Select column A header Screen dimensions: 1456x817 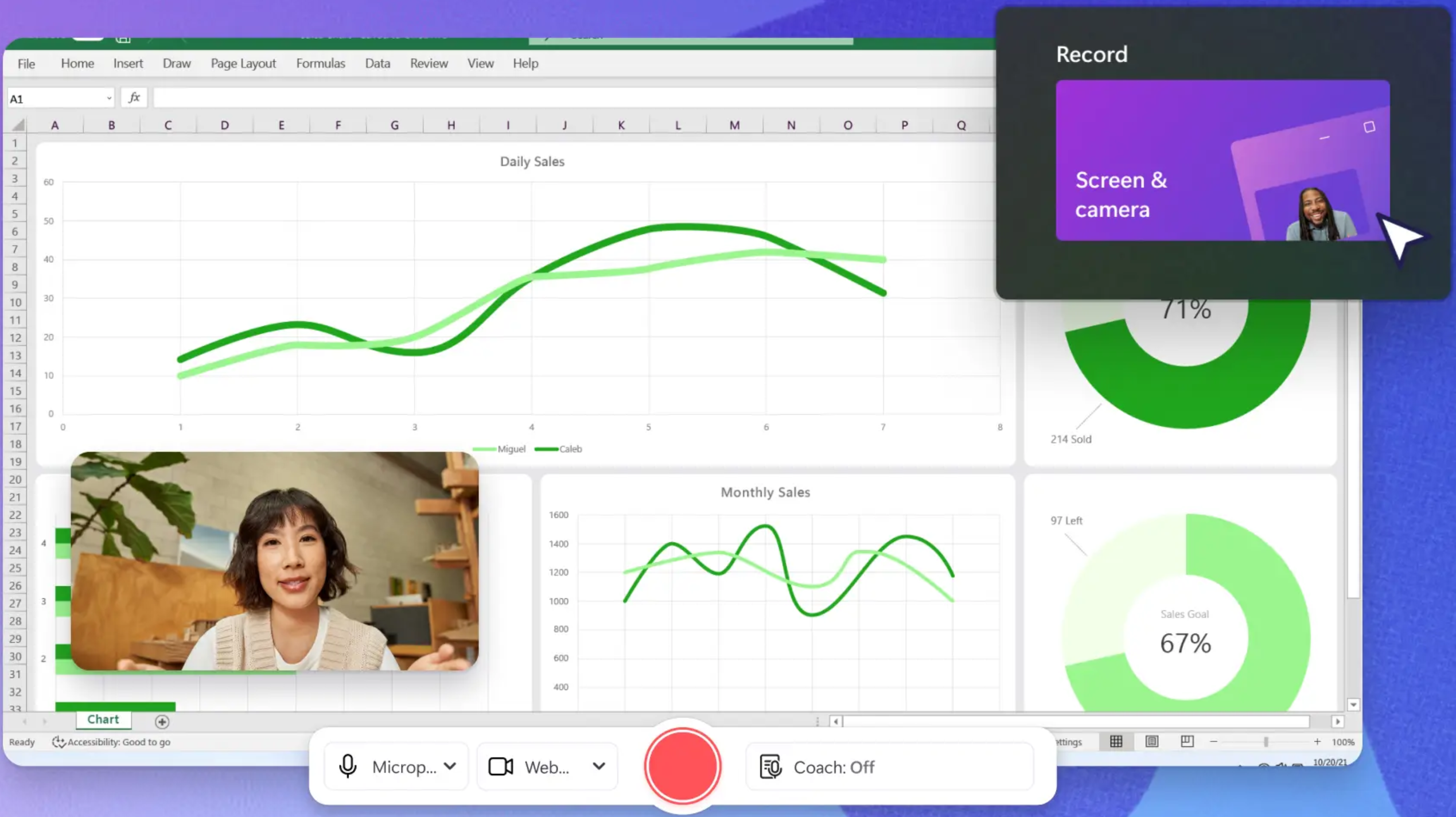54,125
